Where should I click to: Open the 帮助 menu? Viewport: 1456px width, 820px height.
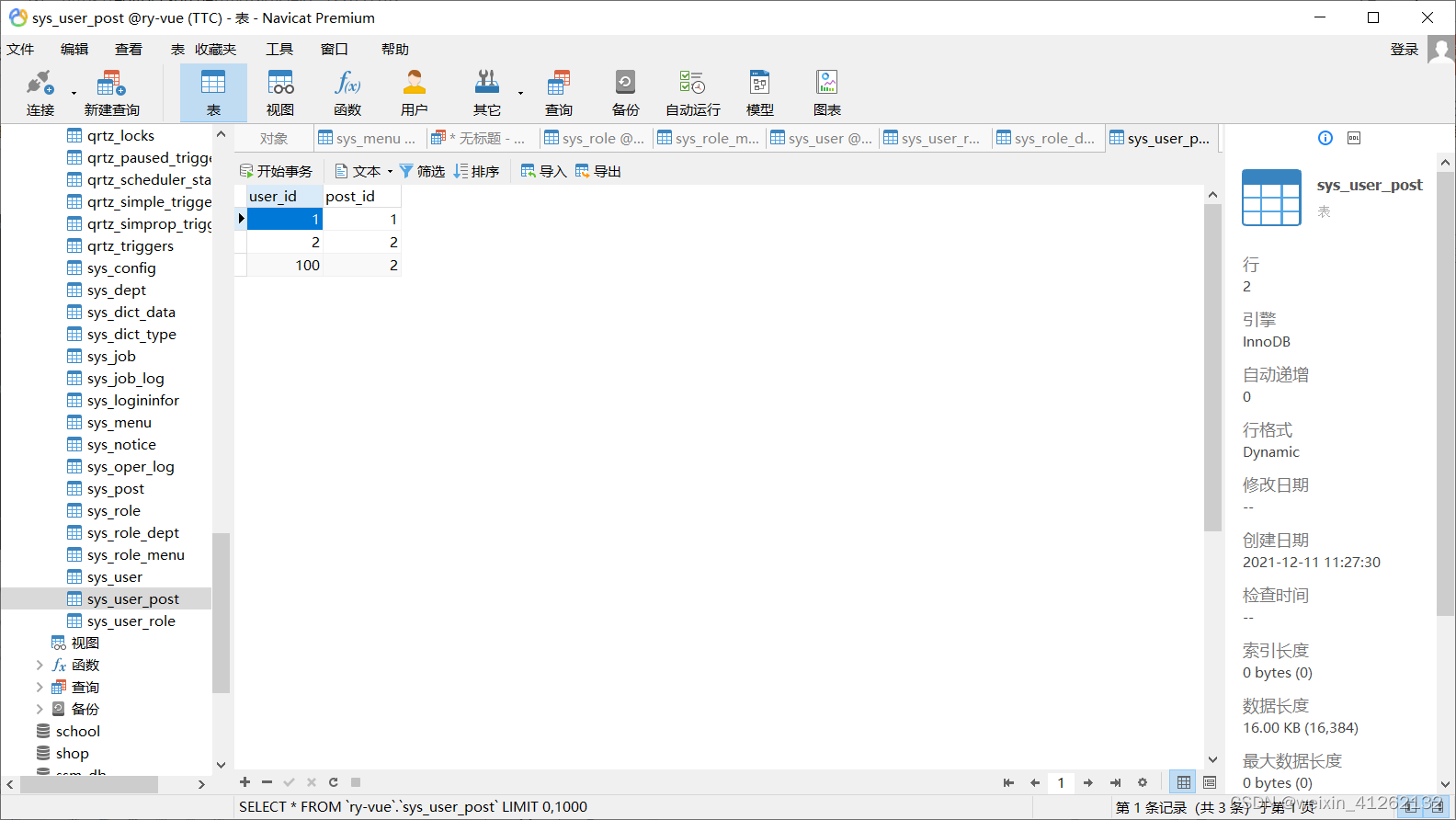[395, 50]
